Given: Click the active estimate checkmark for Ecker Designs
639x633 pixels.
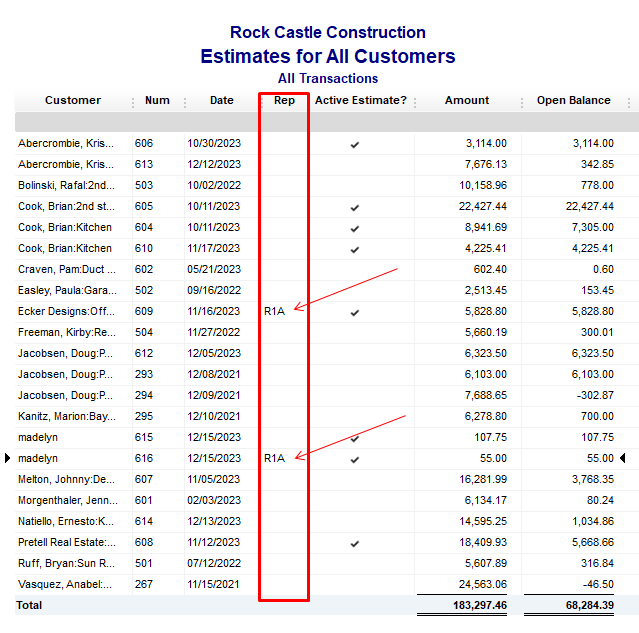Looking at the screenshot, I should (x=355, y=313).
